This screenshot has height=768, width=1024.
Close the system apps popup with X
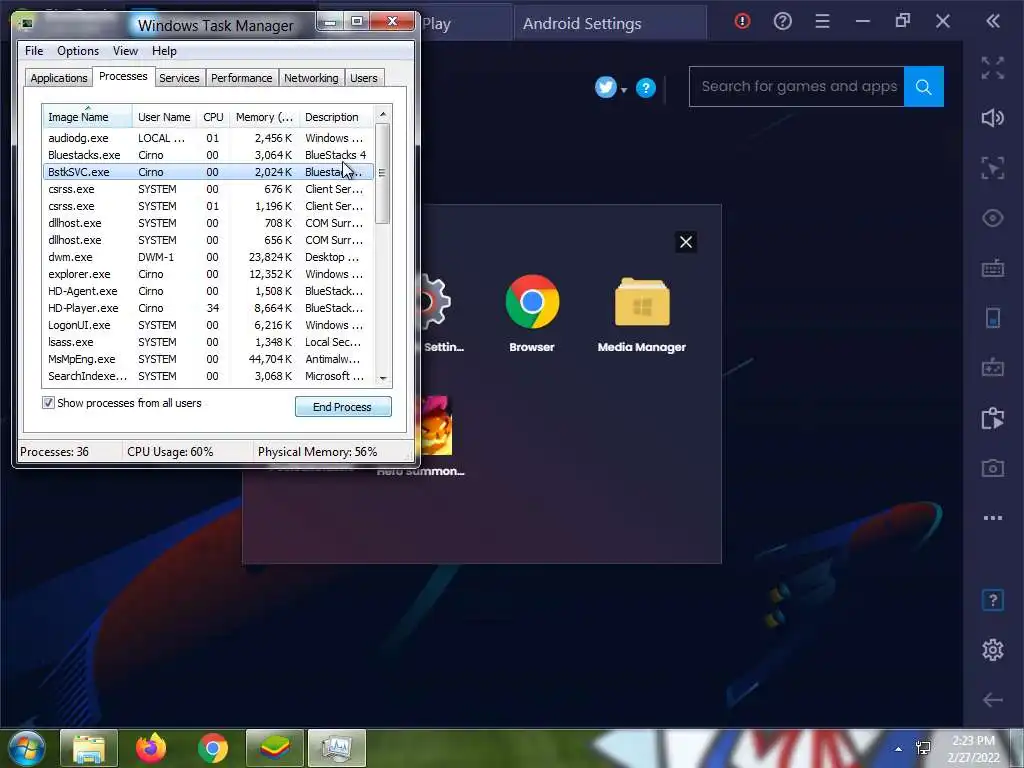(686, 242)
